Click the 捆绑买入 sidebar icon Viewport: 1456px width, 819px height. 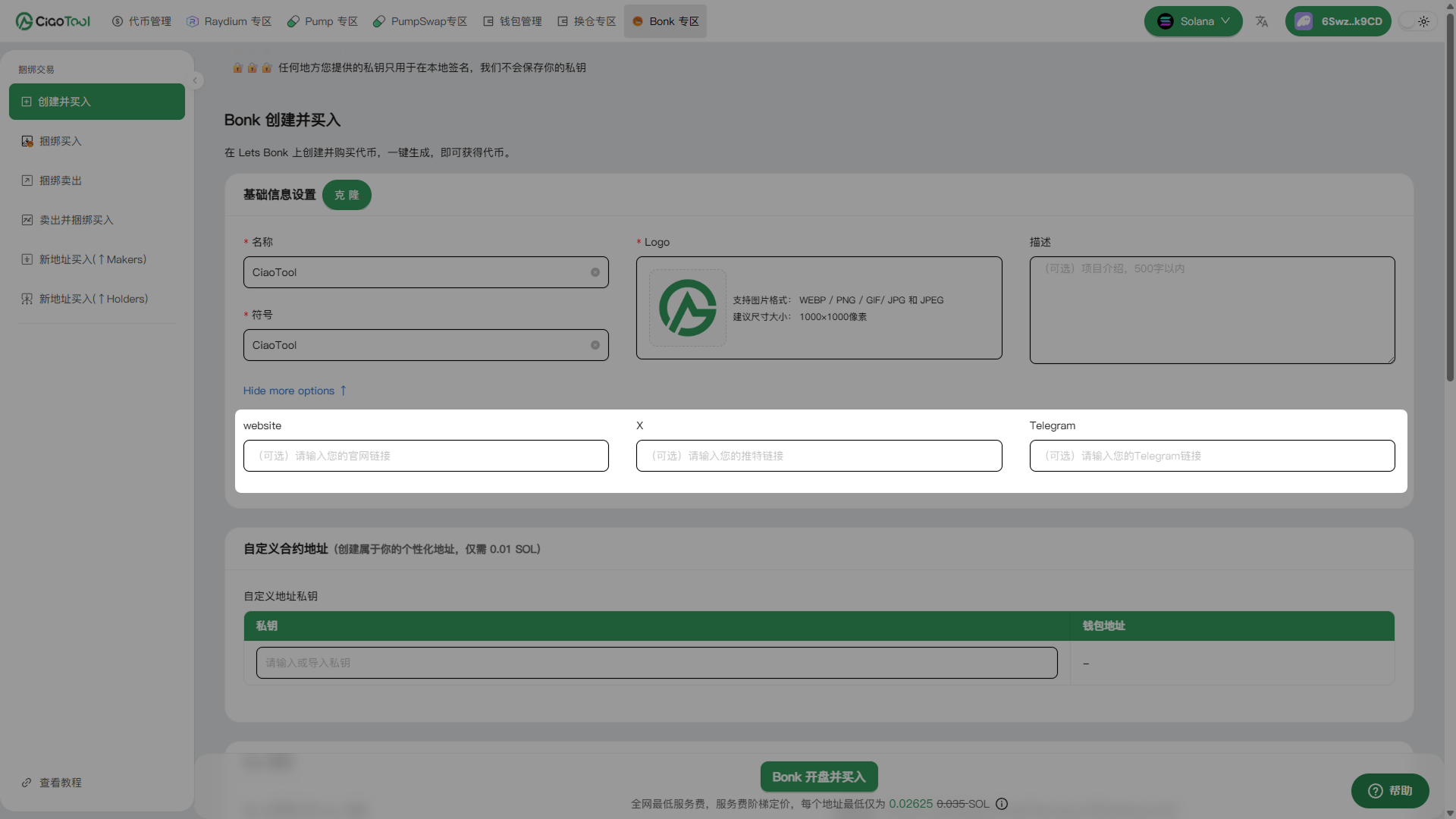[x=27, y=141]
